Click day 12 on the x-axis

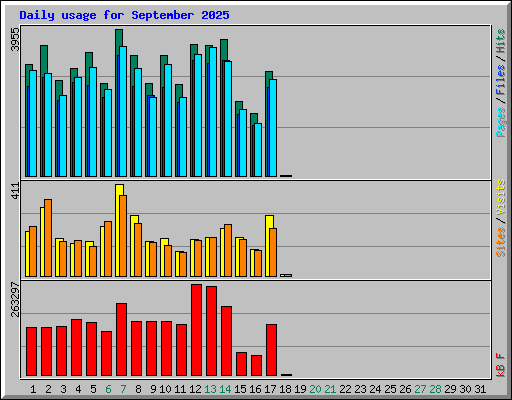click(195, 389)
